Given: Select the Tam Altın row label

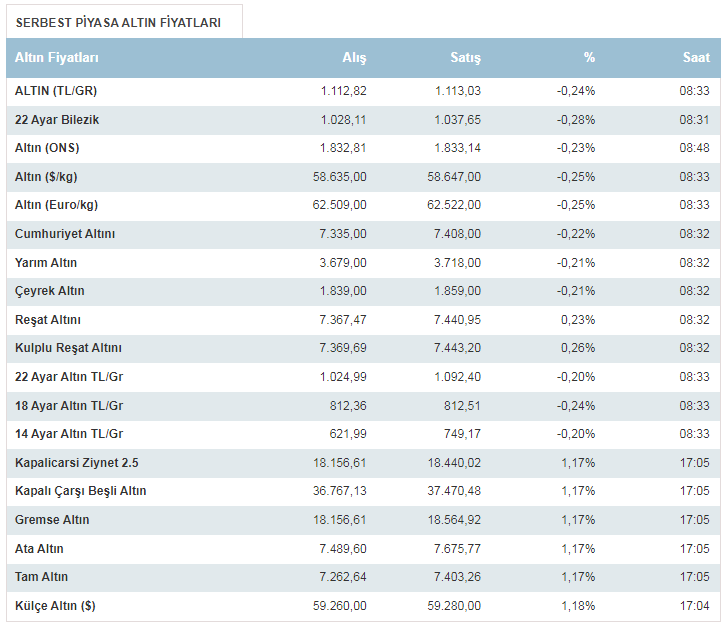Looking at the screenshot, I should click(x=42, y=577).
